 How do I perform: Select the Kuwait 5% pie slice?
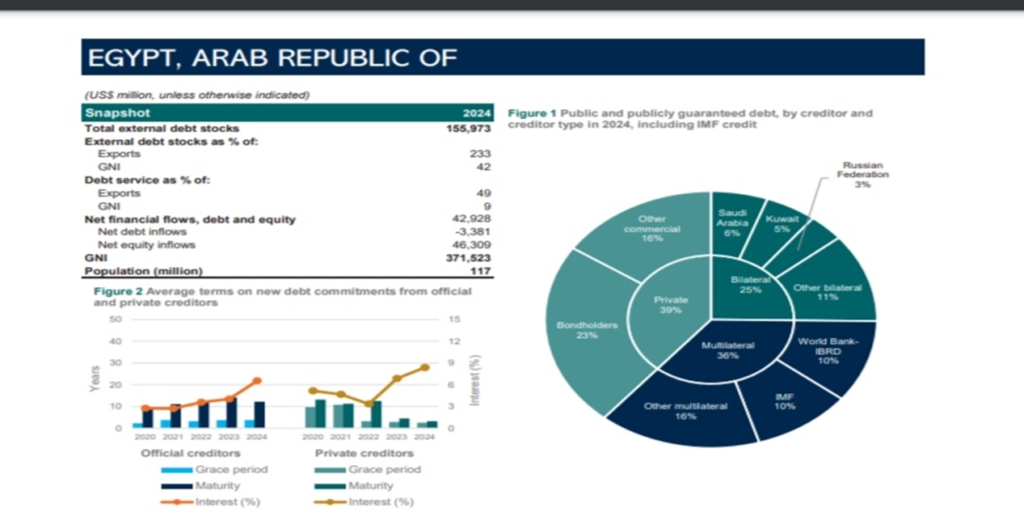(780, 225)
